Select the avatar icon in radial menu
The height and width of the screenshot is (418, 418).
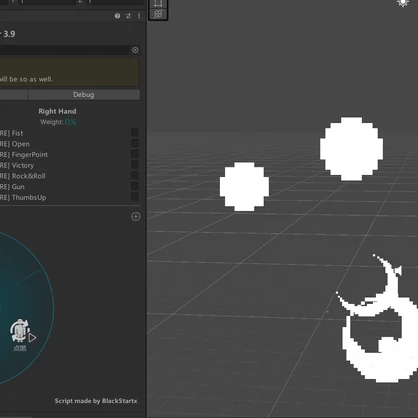[x=20, y=331]
